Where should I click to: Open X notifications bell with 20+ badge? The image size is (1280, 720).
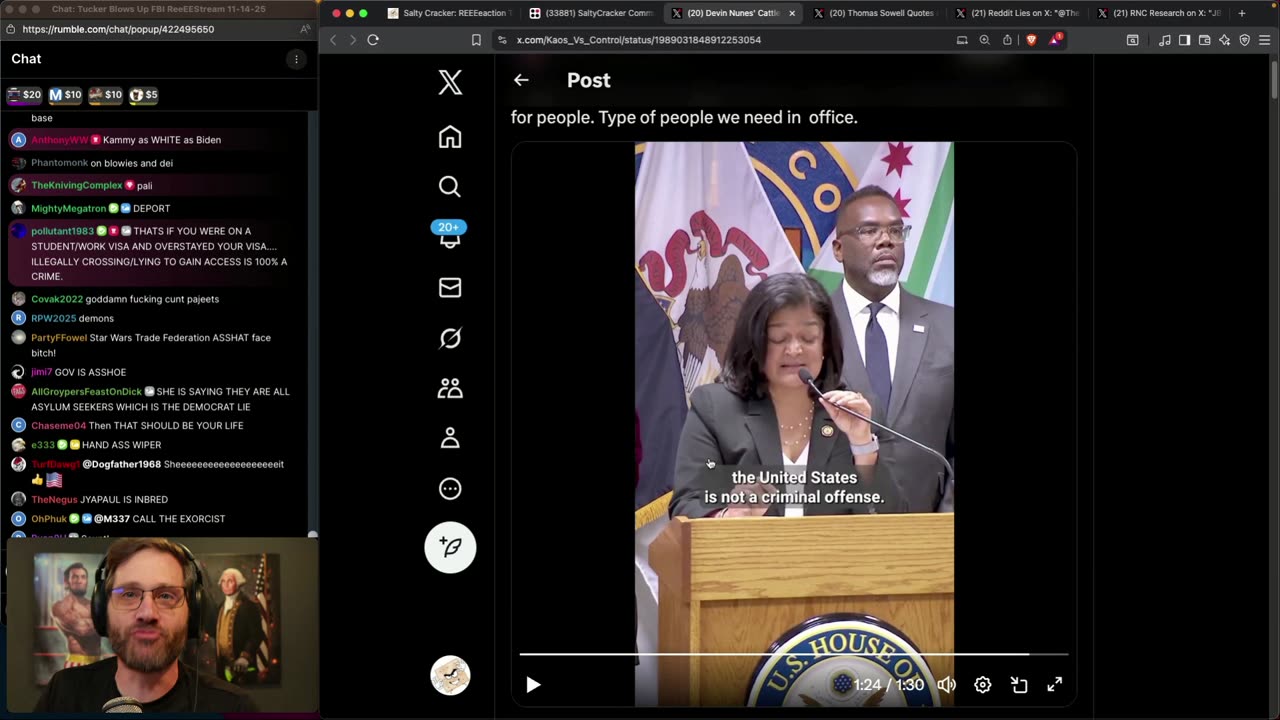[450, 234]
